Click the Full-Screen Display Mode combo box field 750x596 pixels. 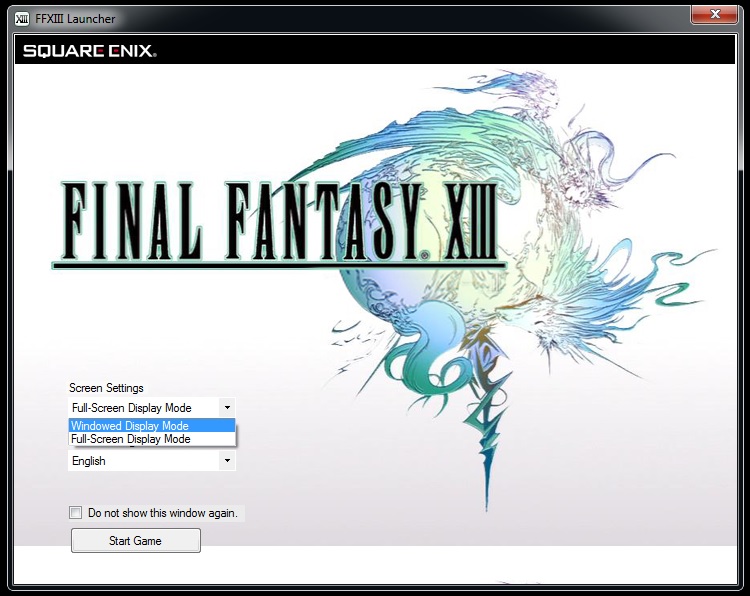[x=142, y=408]
